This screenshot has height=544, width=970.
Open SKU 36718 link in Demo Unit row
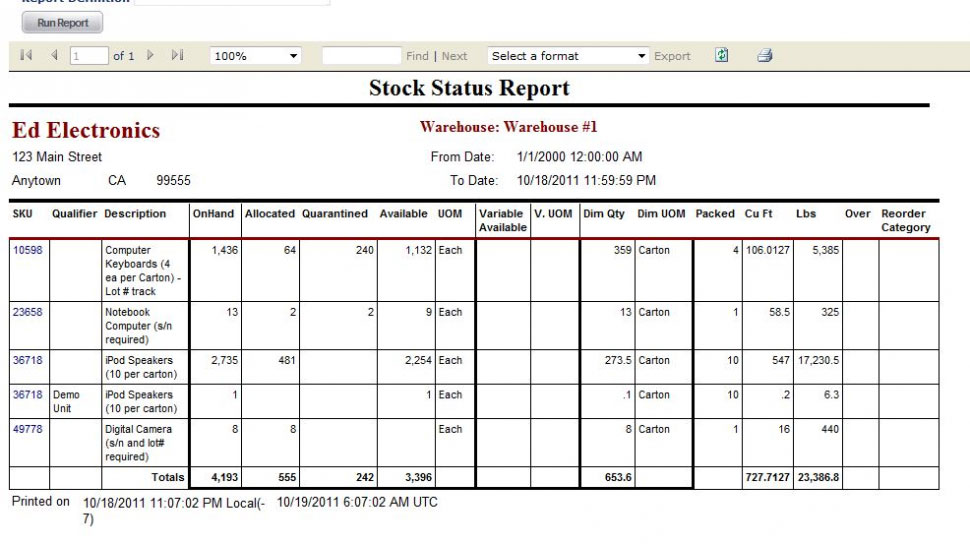coord(27,395)
